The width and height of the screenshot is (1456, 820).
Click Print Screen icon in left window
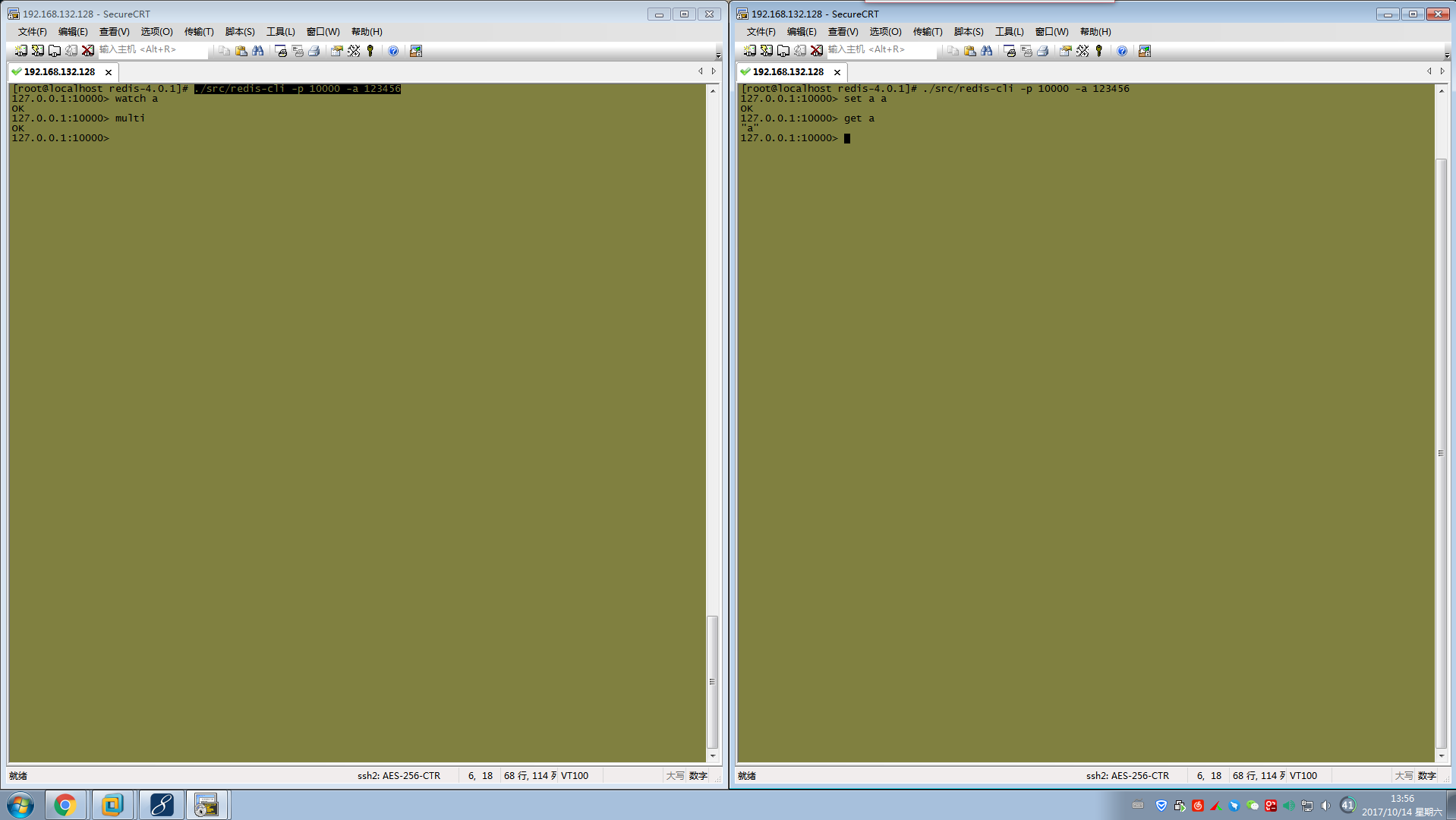[x=281, y=51]
